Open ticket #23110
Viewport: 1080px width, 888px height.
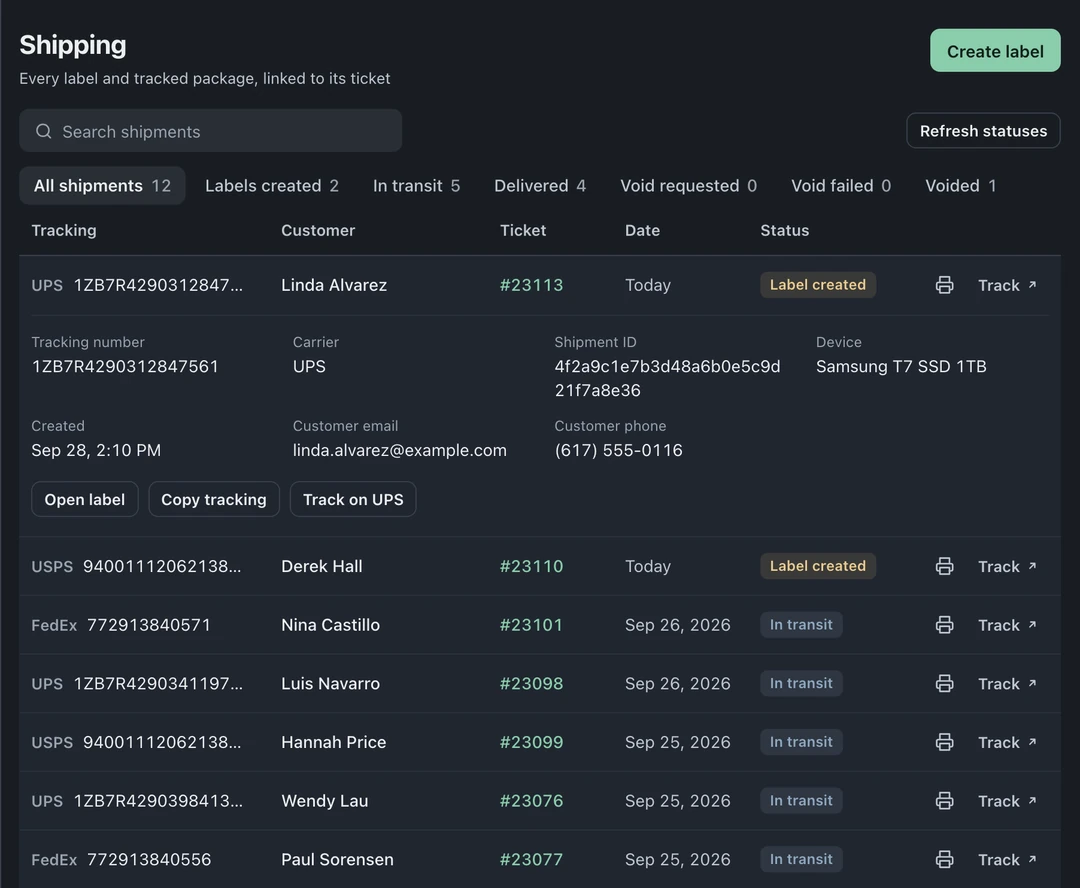531,566
